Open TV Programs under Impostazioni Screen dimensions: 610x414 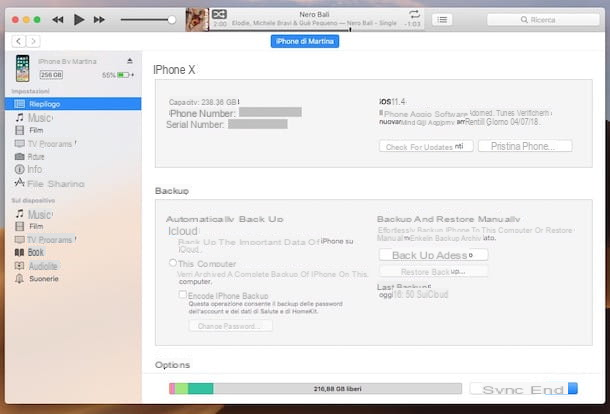point(45,144)
